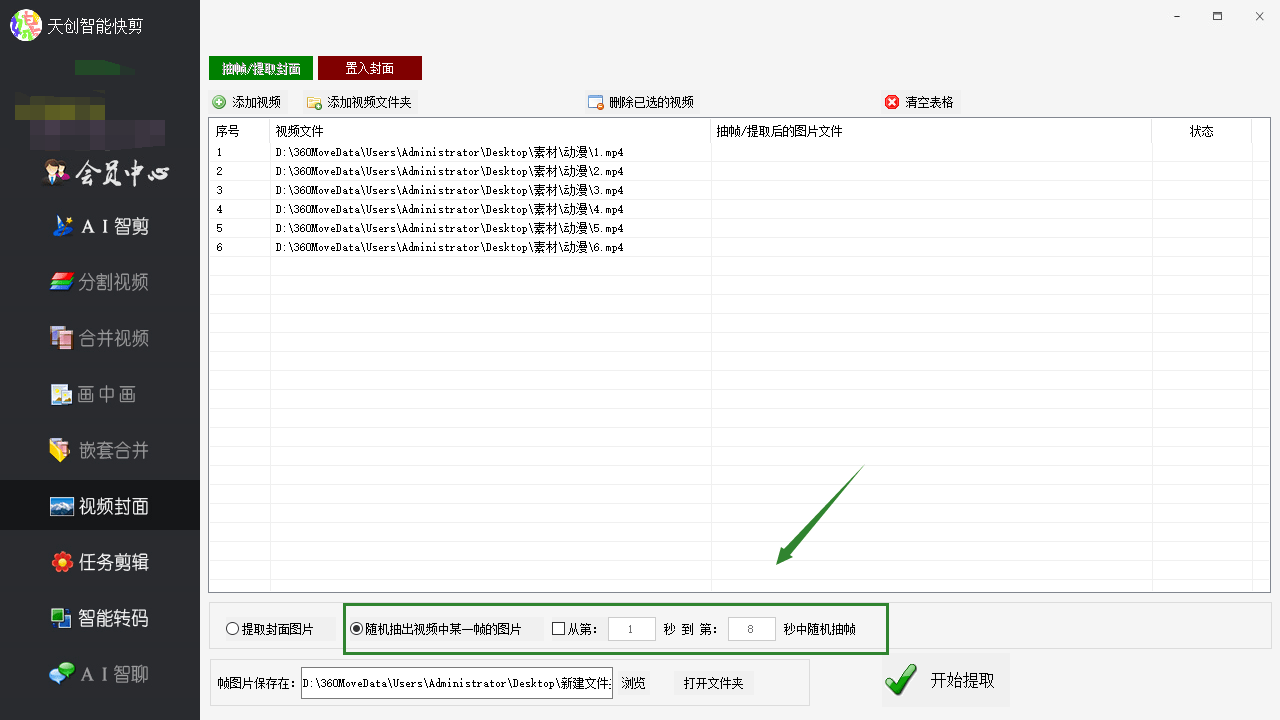The image size is (1280, 720).
Task: Click 浏览 browse button
Action: pos(634,684)
